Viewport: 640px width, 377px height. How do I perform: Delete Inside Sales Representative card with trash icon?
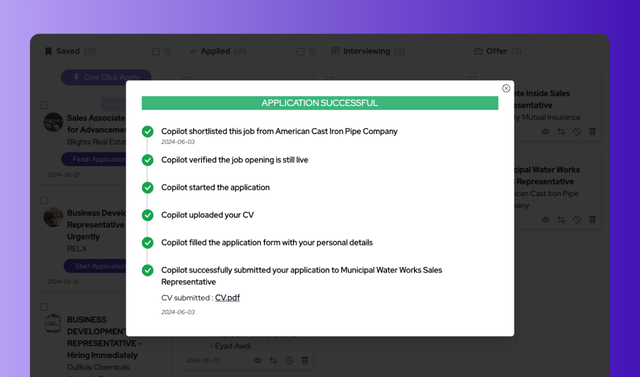click(593, 131)
